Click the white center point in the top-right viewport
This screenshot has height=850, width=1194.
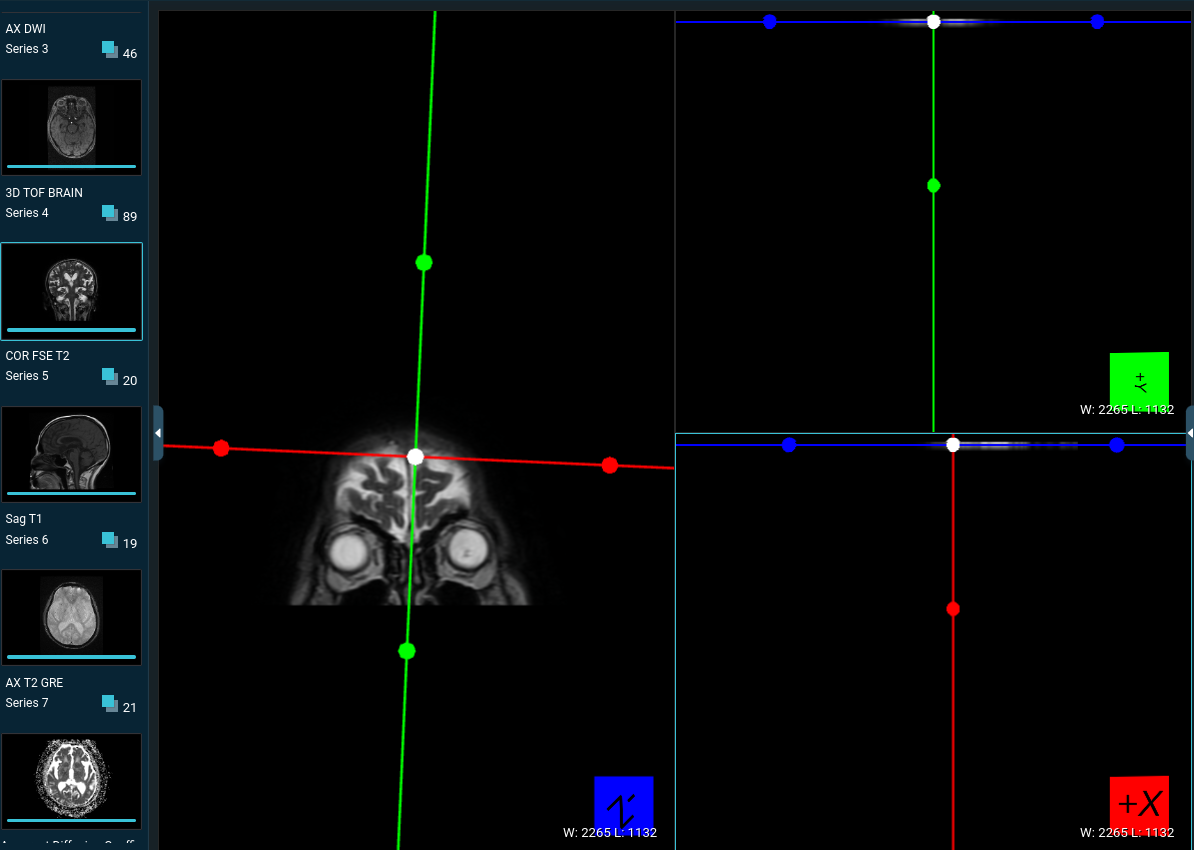(934, 21)
